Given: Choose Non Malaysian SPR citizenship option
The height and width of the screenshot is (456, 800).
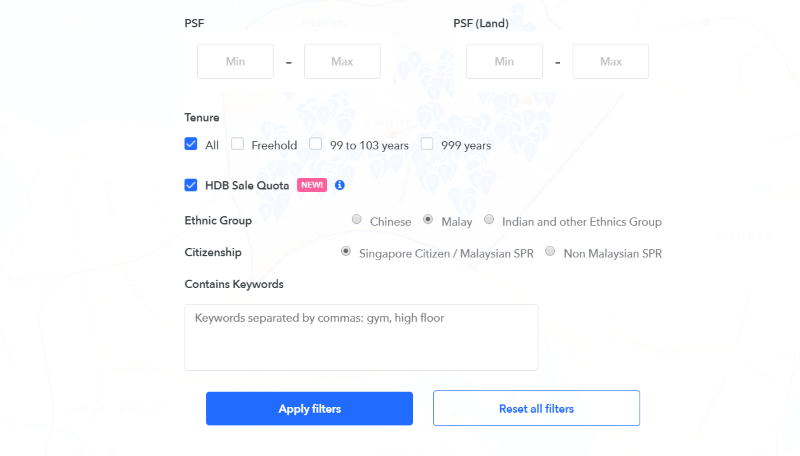Looking at the screenshot, I should pos(550,251).
